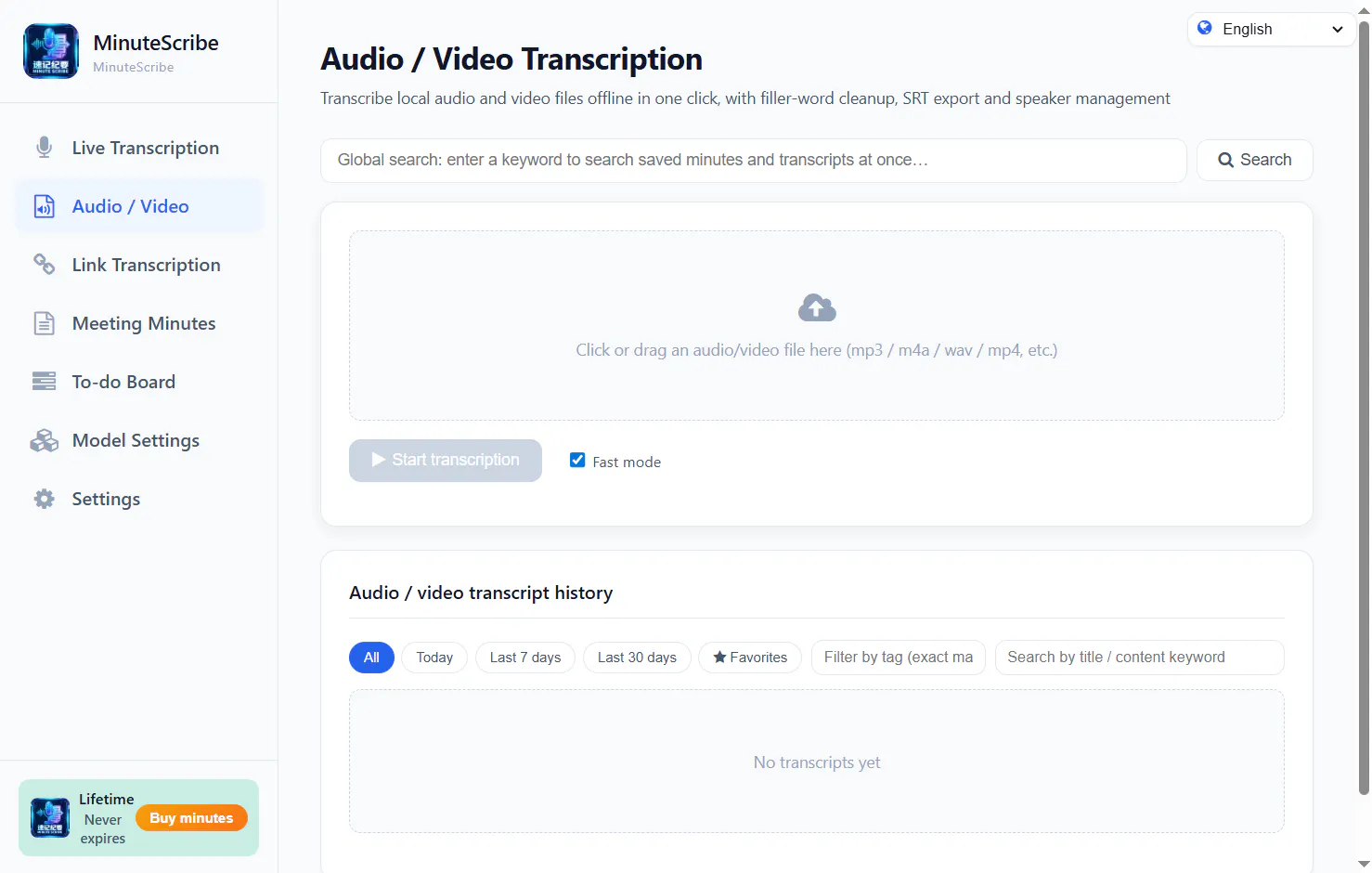Click the Search button
This screenshot has height=873, width=1372.
[x=1255, y=160]
